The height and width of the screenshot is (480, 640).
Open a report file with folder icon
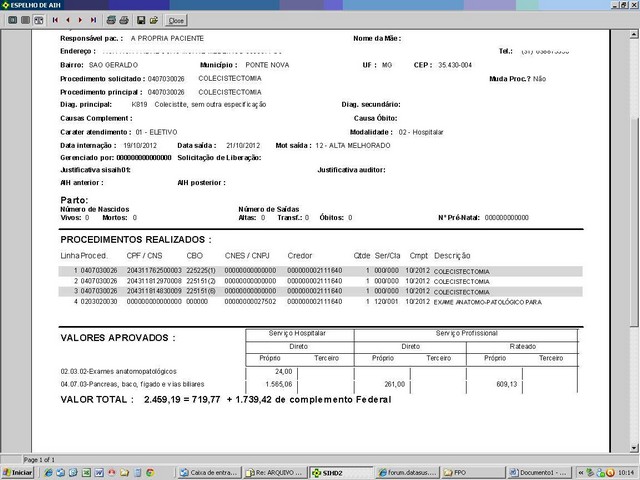coord(154,20)
